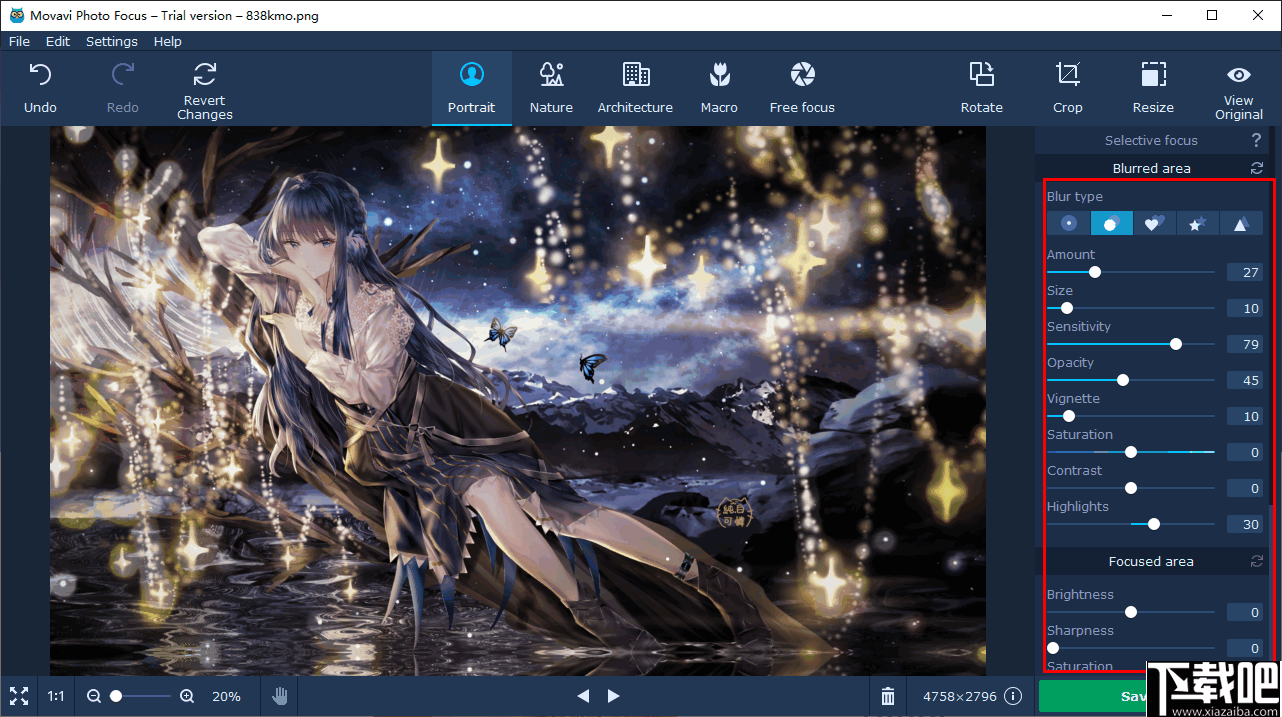Screen dimensions: 1282x717
Task: Open the Resize tool
Action: tap(1153, 88)
